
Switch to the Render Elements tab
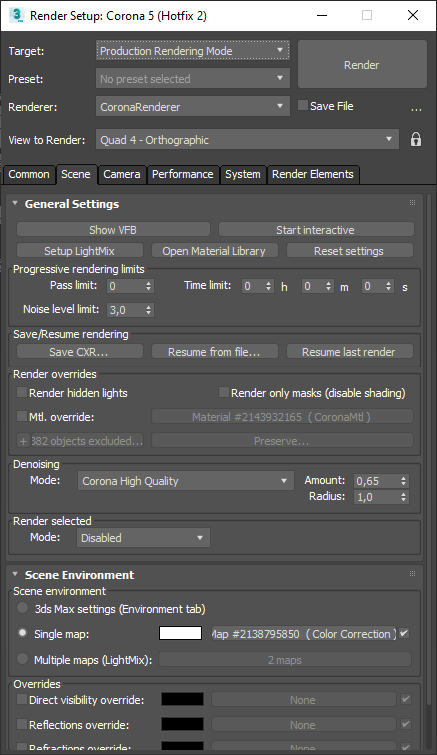tap(313, 174)
